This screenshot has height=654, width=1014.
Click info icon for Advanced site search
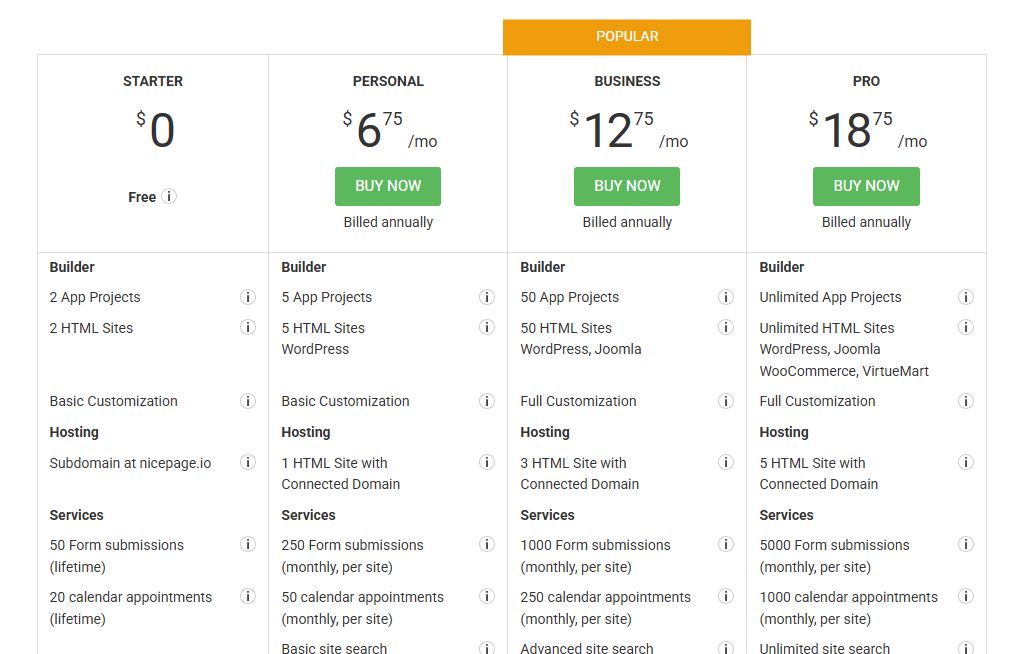coord(726,648)
